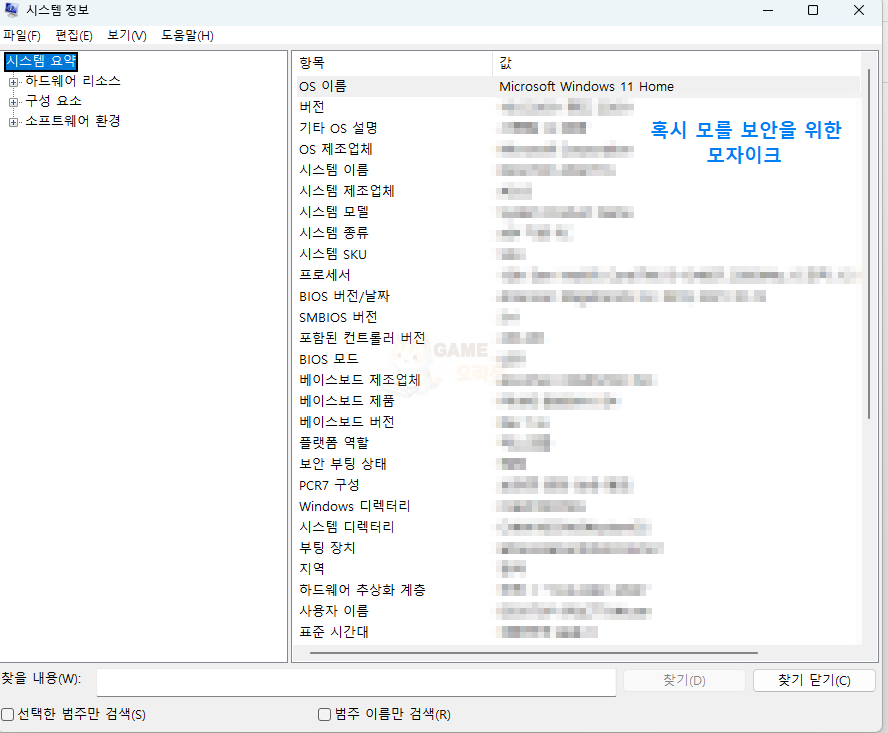Select the 시스템 이름 row
This screenshot has width=888, height=733.
(578, 170)
